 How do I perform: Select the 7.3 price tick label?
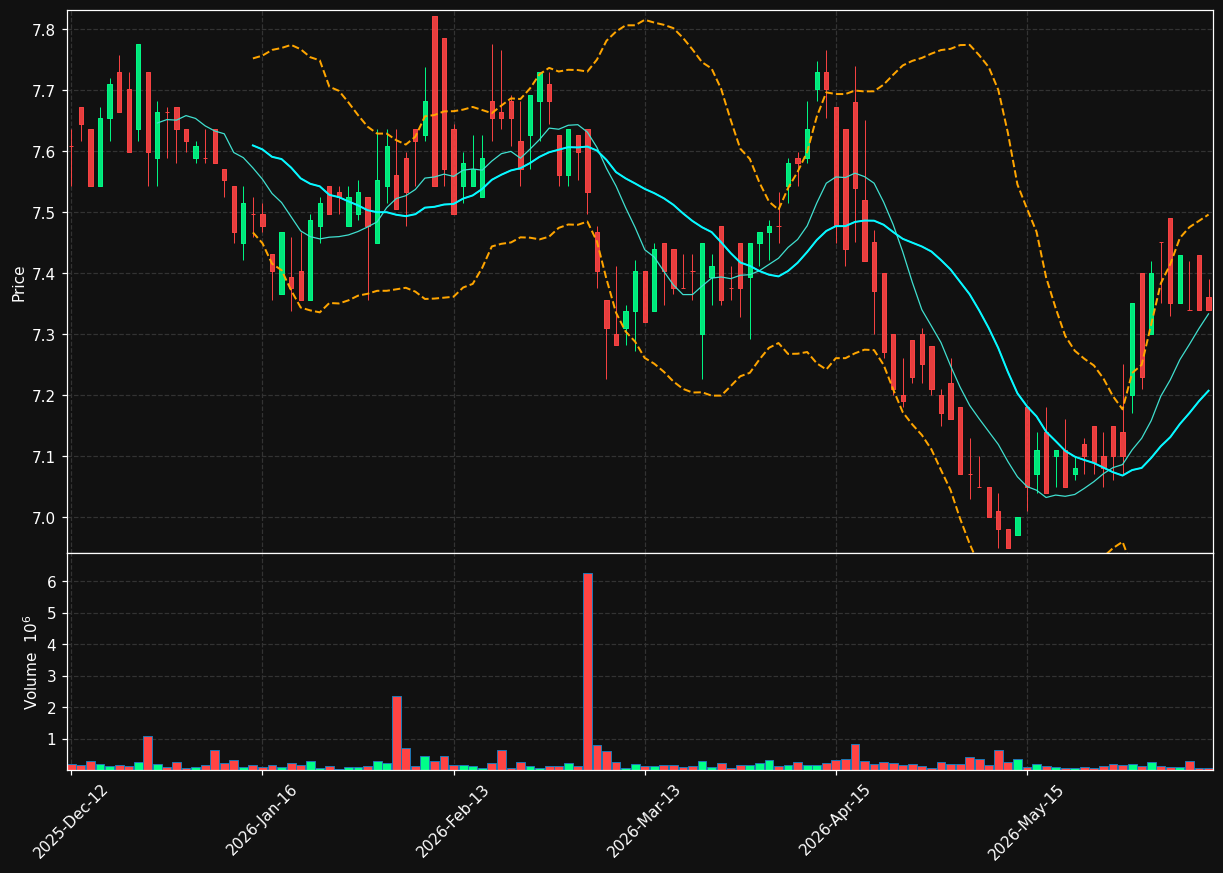[45, 335]
